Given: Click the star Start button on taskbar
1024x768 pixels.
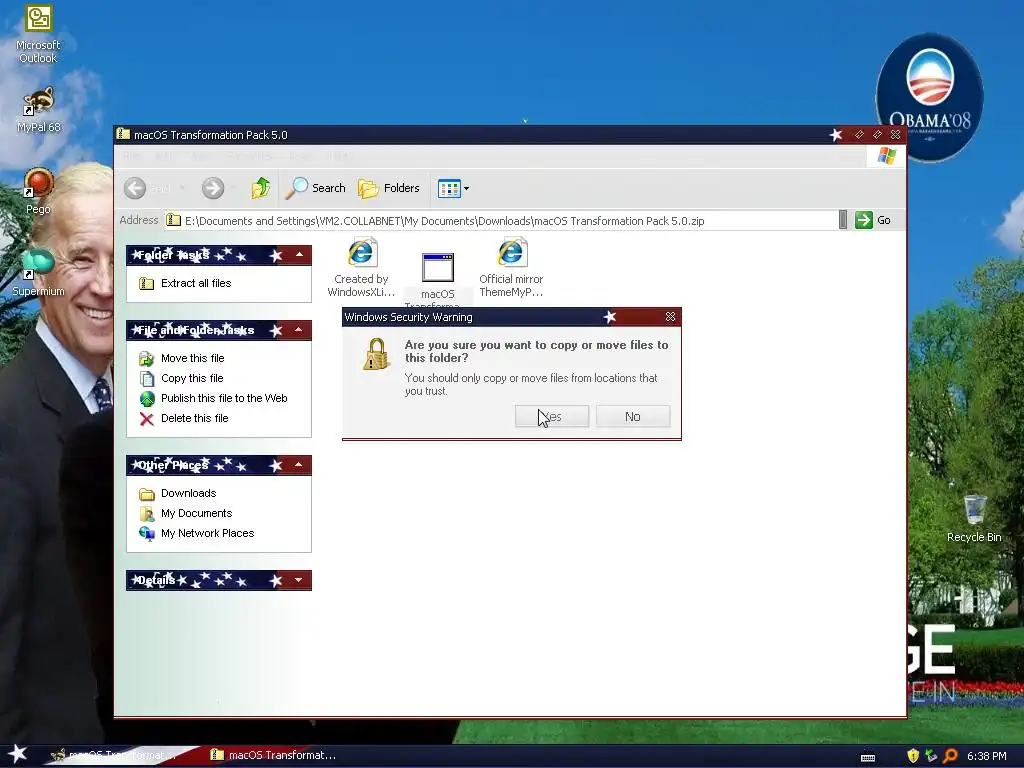Looking at the screenshot, I should 18,754.
